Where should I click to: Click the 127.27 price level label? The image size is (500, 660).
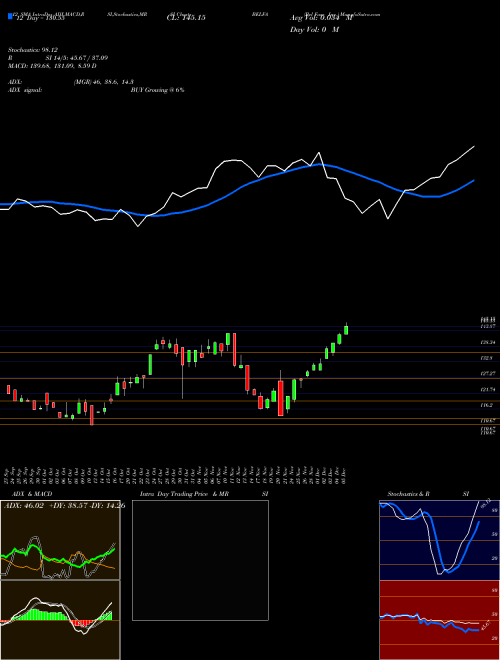(487, 374)
